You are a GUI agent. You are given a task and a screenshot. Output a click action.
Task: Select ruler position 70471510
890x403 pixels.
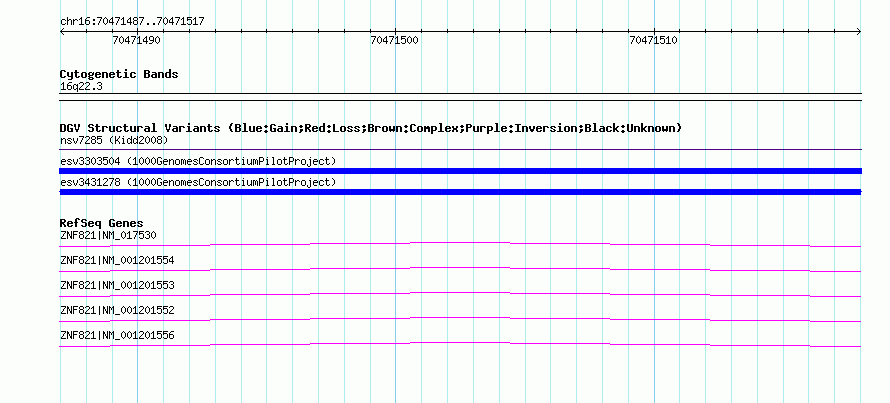coord(653,40)
